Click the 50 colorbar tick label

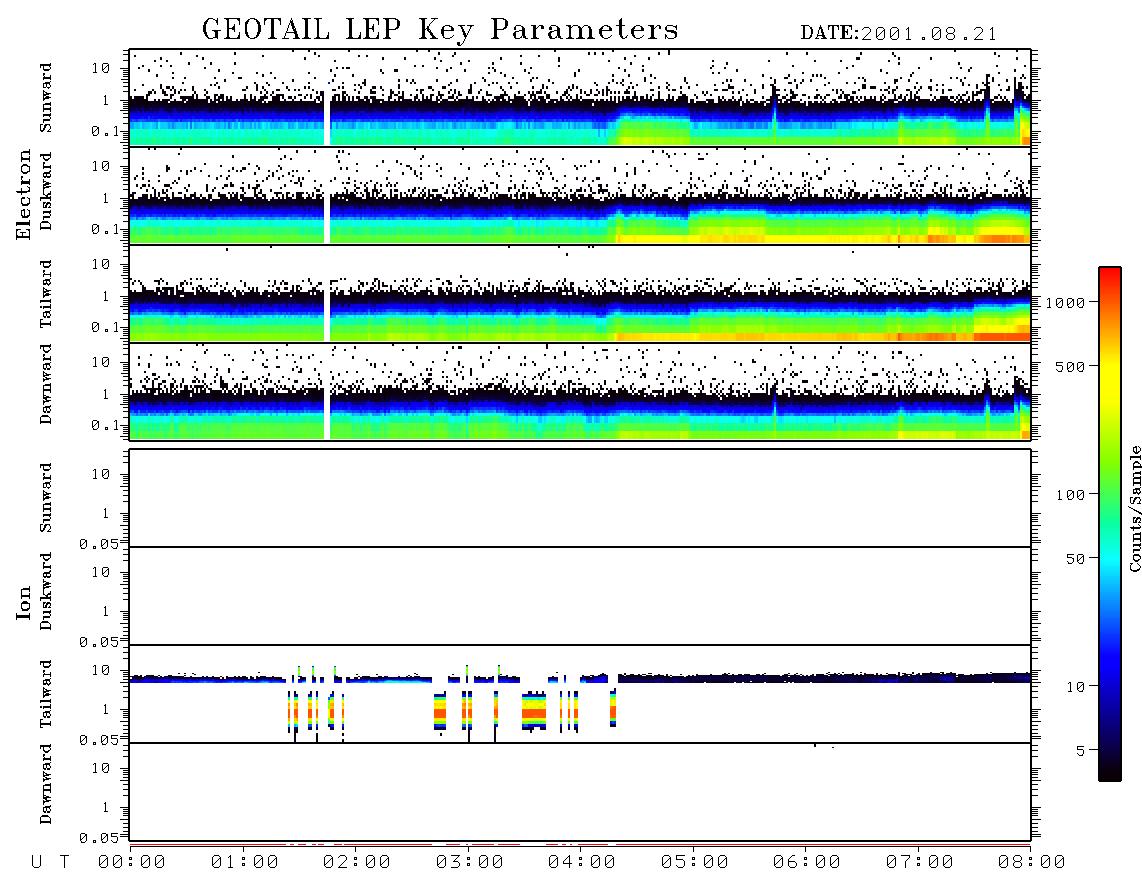[1076, 559]
